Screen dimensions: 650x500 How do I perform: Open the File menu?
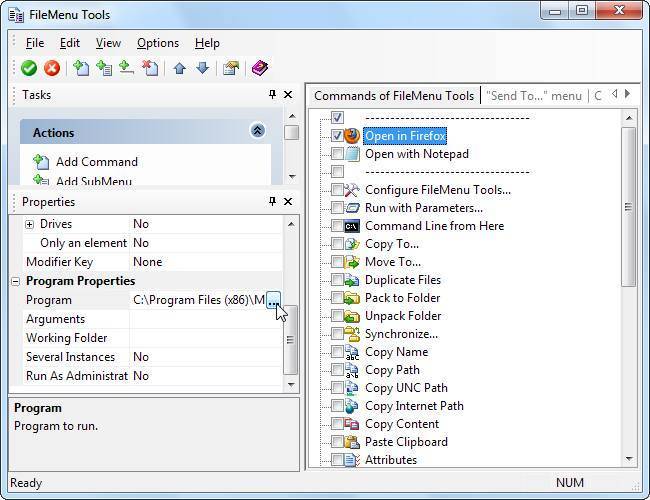click(x=35, y=43)
